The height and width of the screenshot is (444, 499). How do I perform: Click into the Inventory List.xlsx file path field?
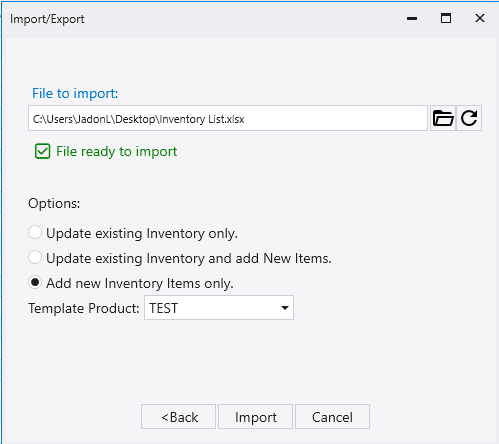coord(228,118)
